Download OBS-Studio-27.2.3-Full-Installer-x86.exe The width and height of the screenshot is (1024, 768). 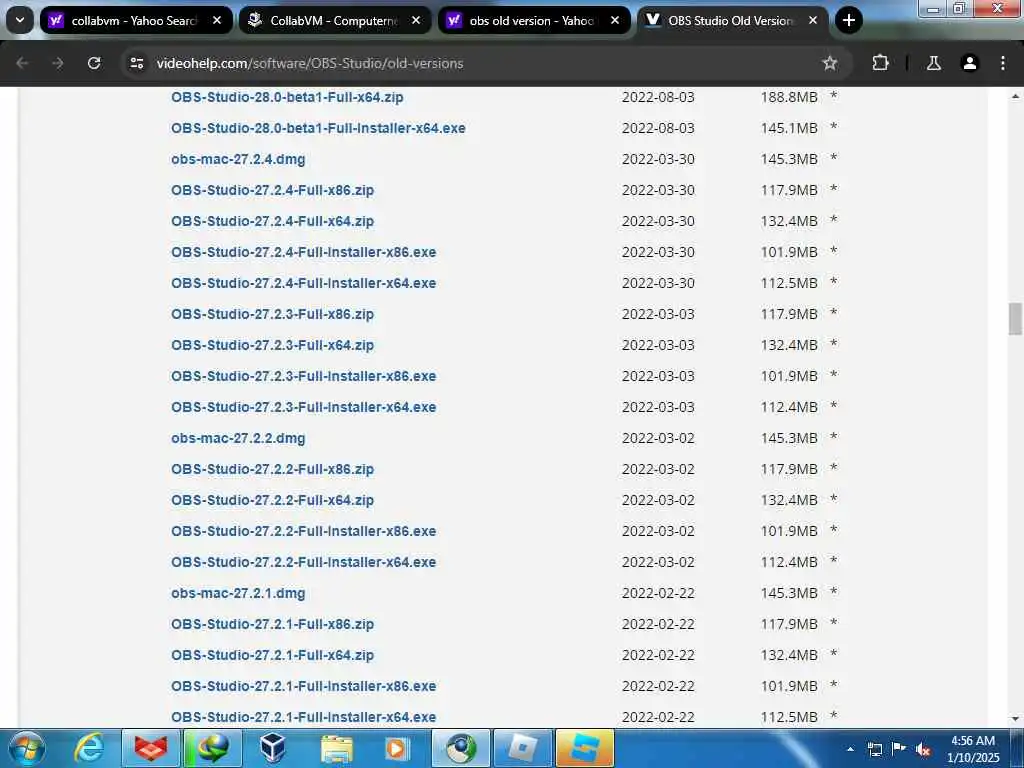304,376
